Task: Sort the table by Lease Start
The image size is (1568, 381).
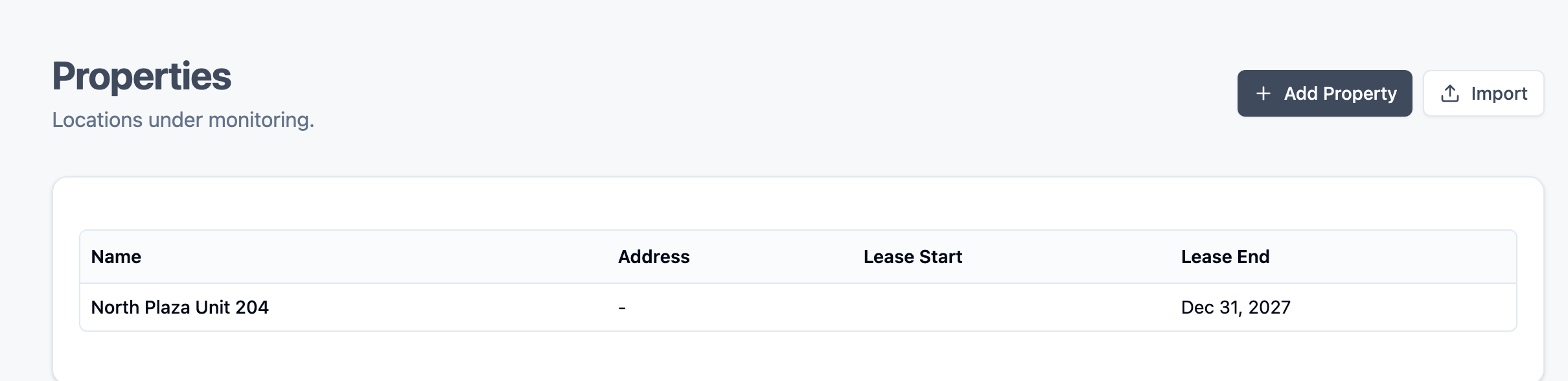Action: coord(913,257)
